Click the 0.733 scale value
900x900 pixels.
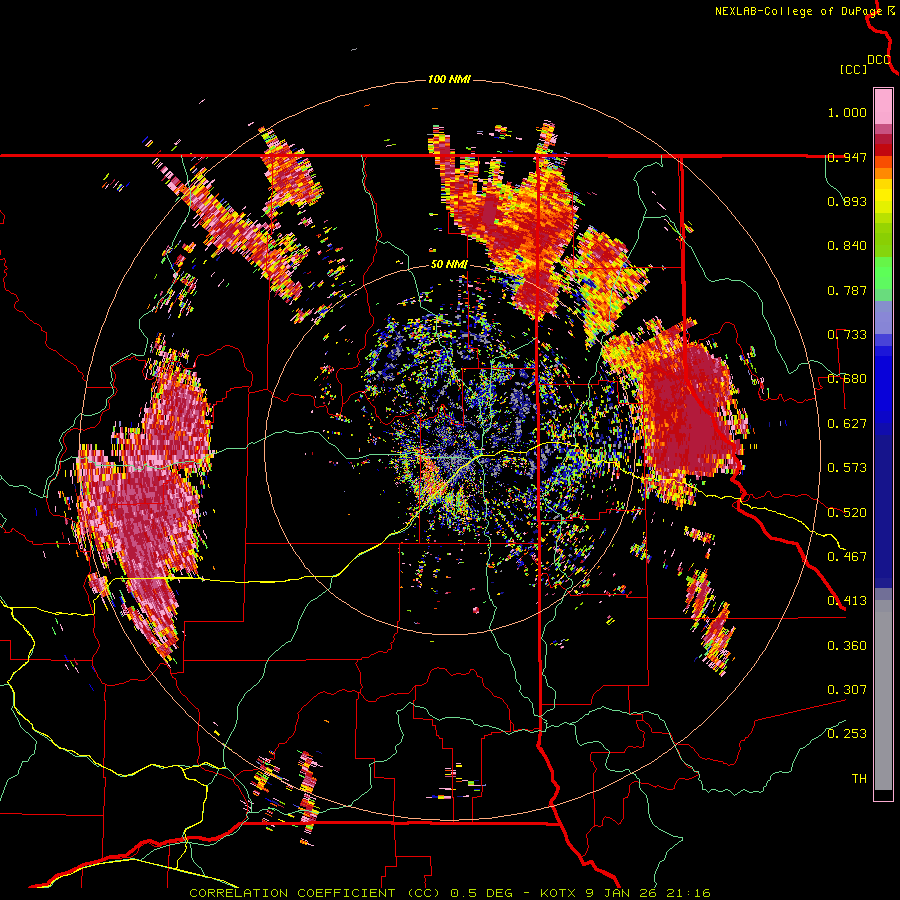847,335
